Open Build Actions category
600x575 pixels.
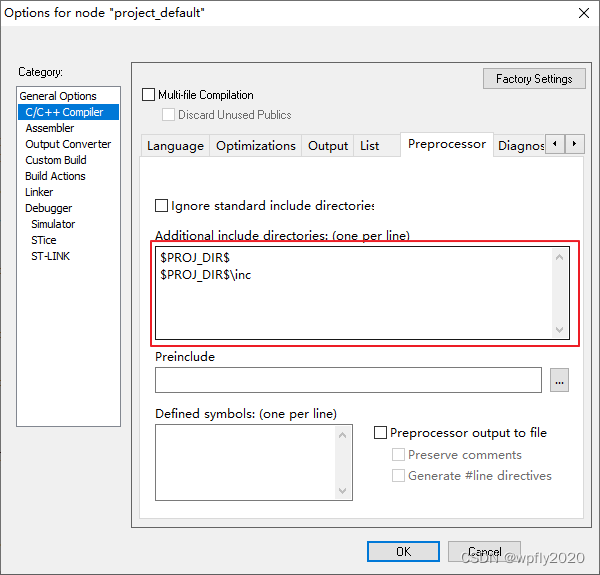pyautogui.click(x=55, y=176)
